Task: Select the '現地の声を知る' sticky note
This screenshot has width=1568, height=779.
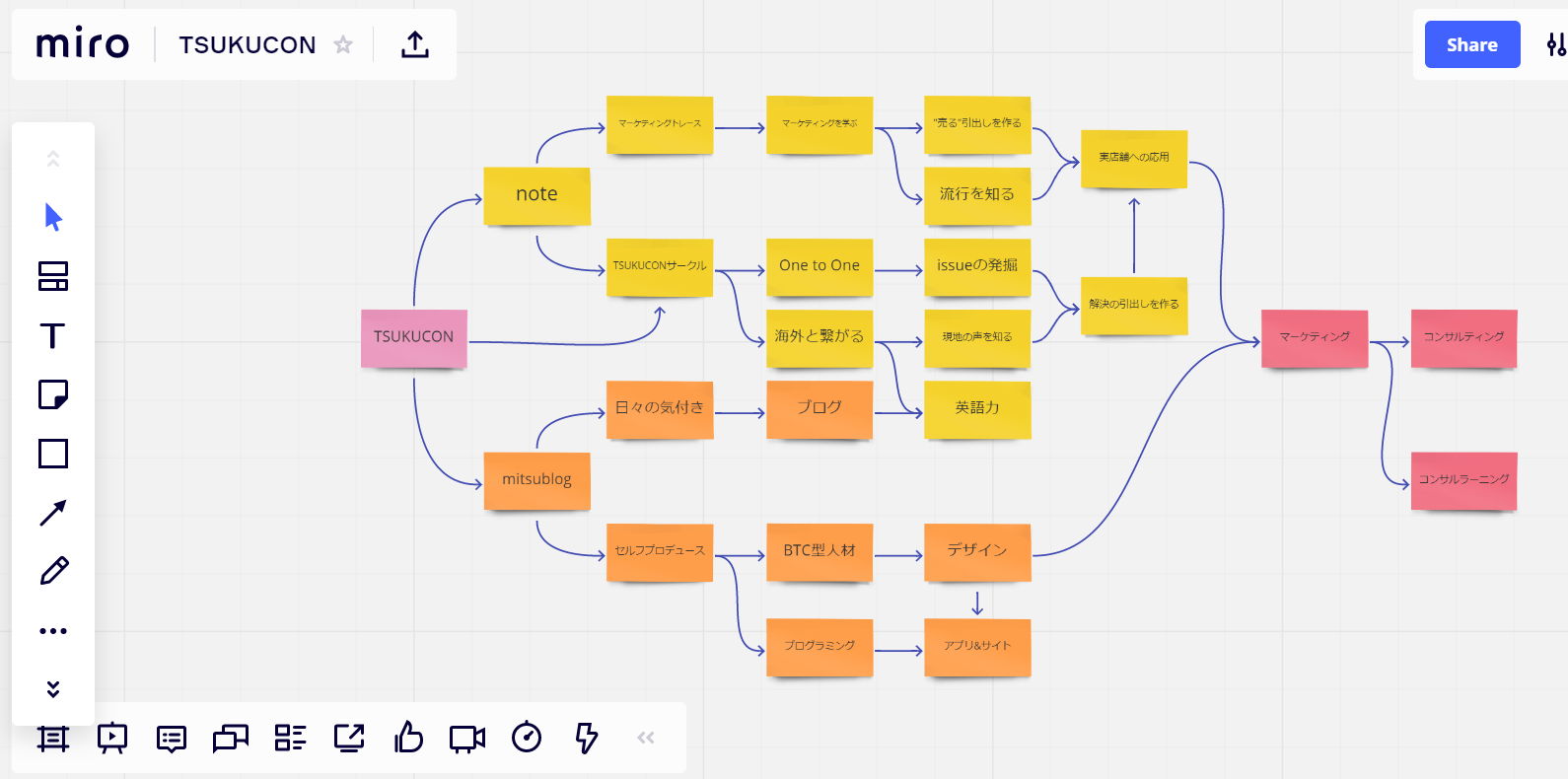Action: pyautogui.click(x=977, y=337)
